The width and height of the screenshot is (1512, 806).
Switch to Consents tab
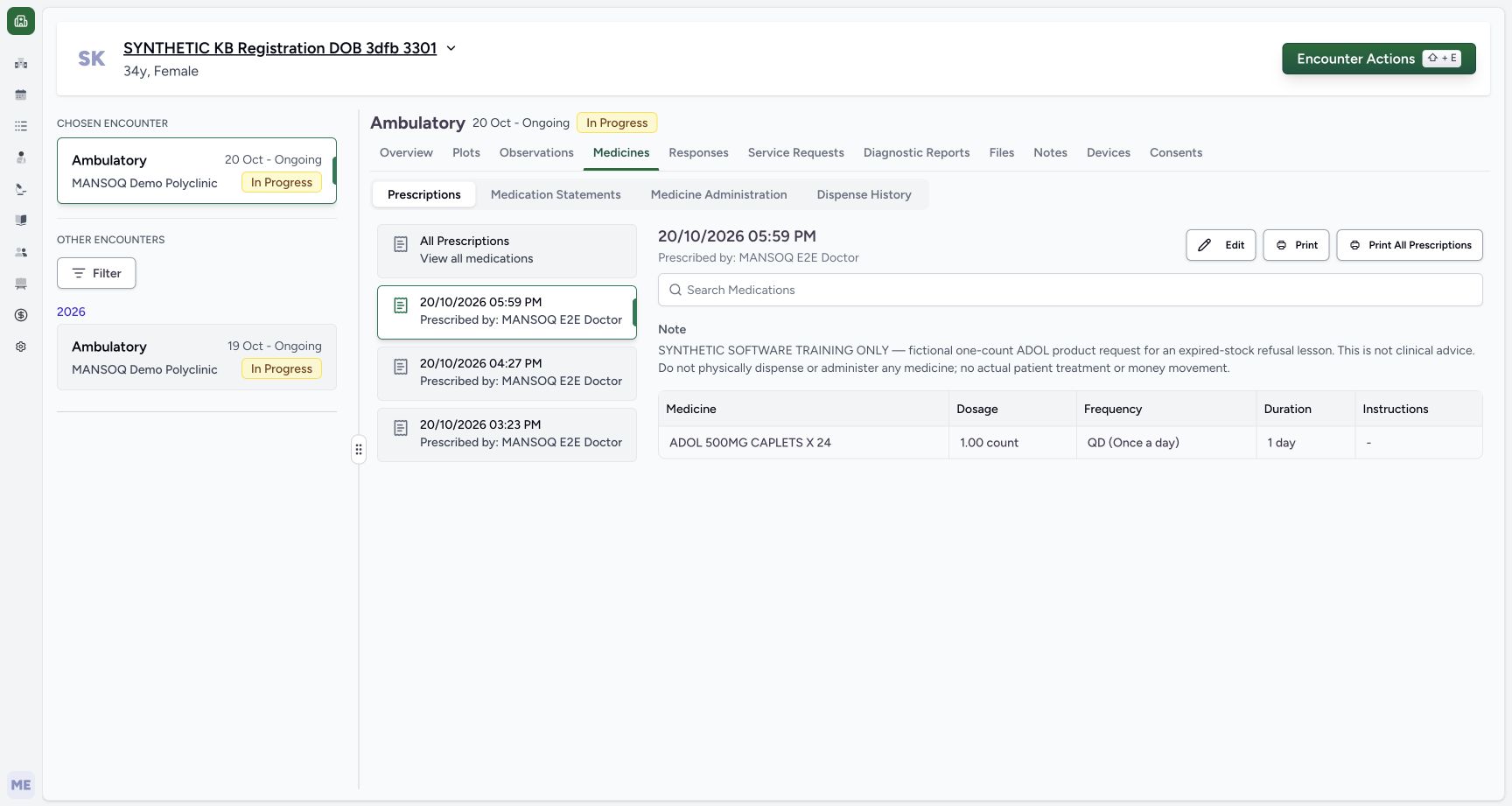pyautogui.click(x=1176, y=152)
